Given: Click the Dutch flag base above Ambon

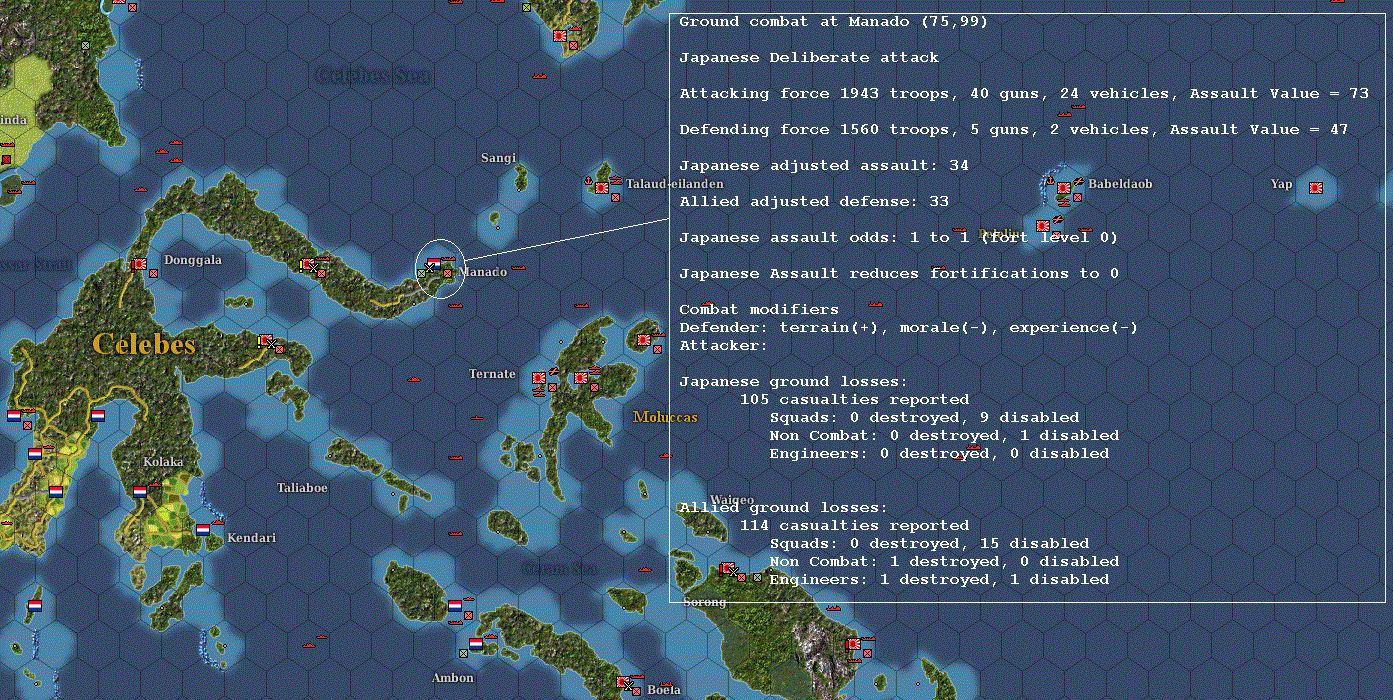Looking at the screenshot, I should 476,644.
